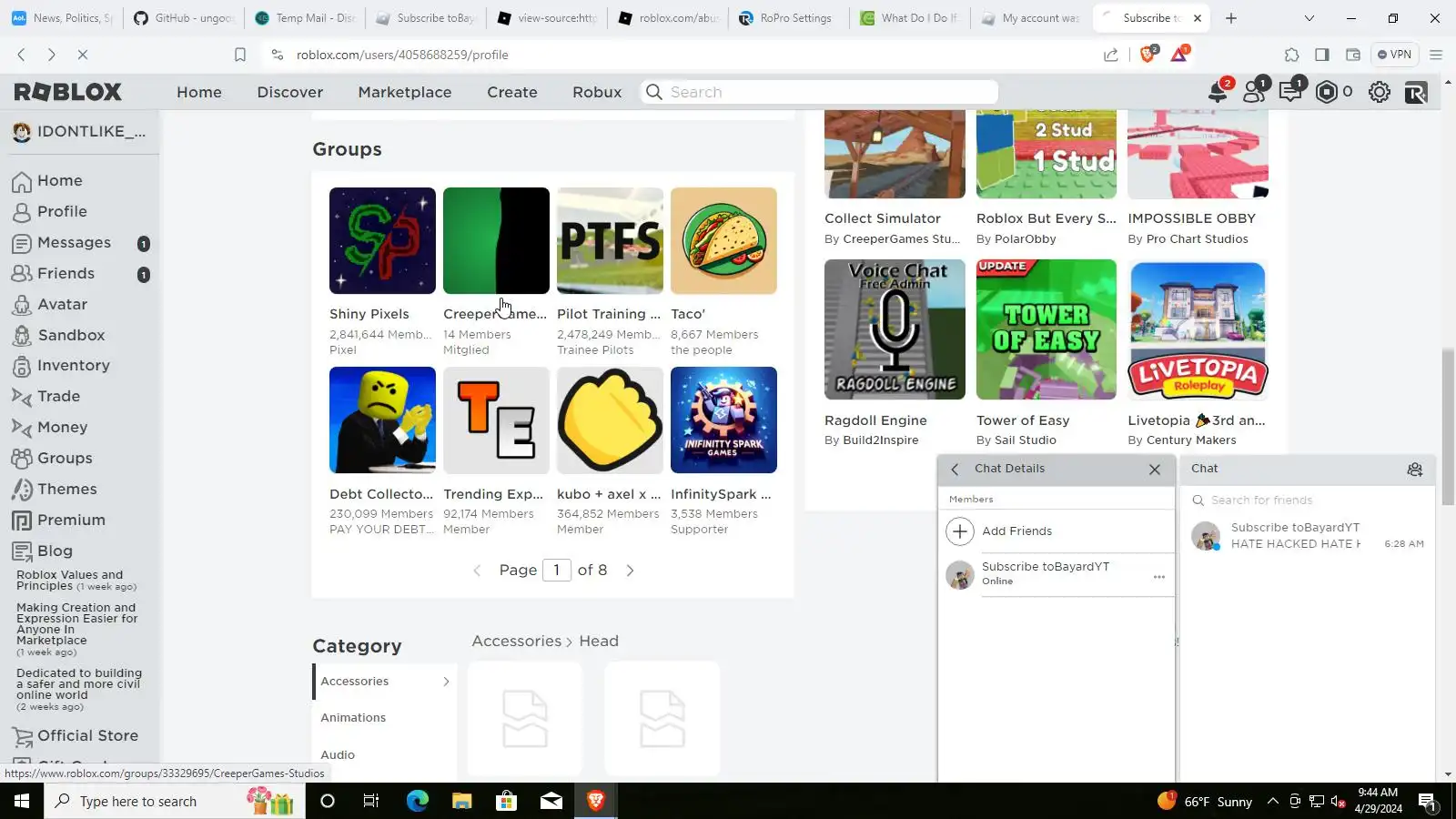Stop loading the page
This screenshot has height=819, width=1456.
tap(82, 55)
